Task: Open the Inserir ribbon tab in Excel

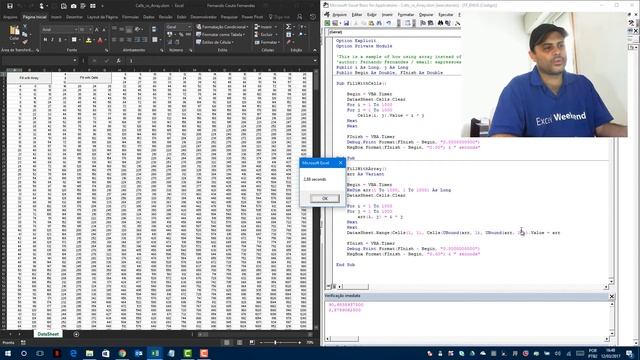Action: (x=56, y=17)
